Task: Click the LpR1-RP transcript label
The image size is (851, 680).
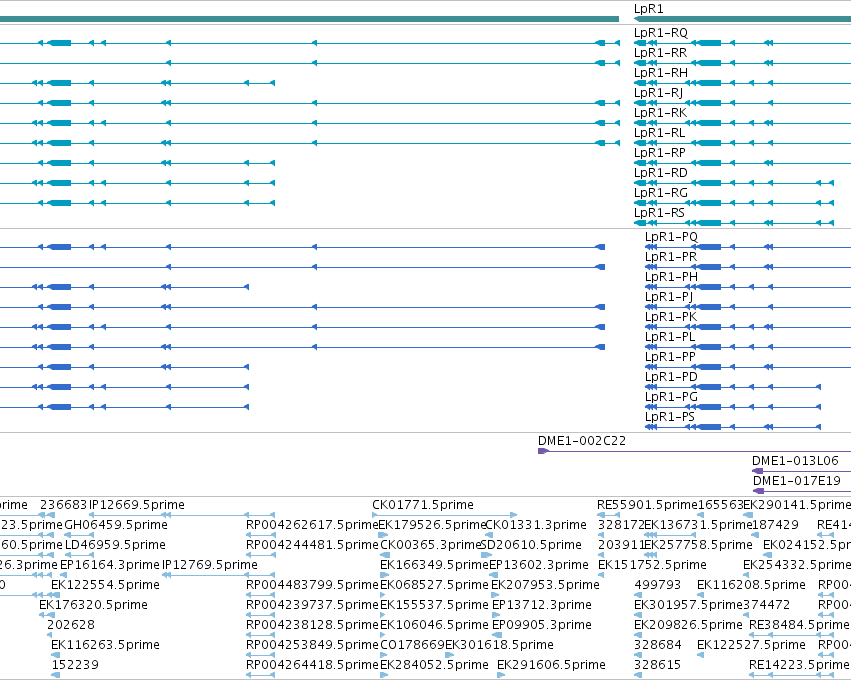Action: (x=660, y=154)
